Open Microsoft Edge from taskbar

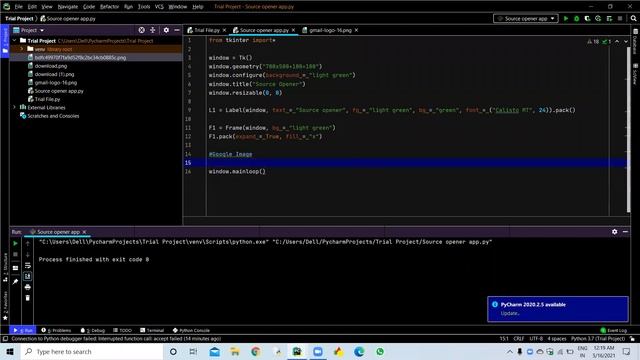click(x=359, y=351)
